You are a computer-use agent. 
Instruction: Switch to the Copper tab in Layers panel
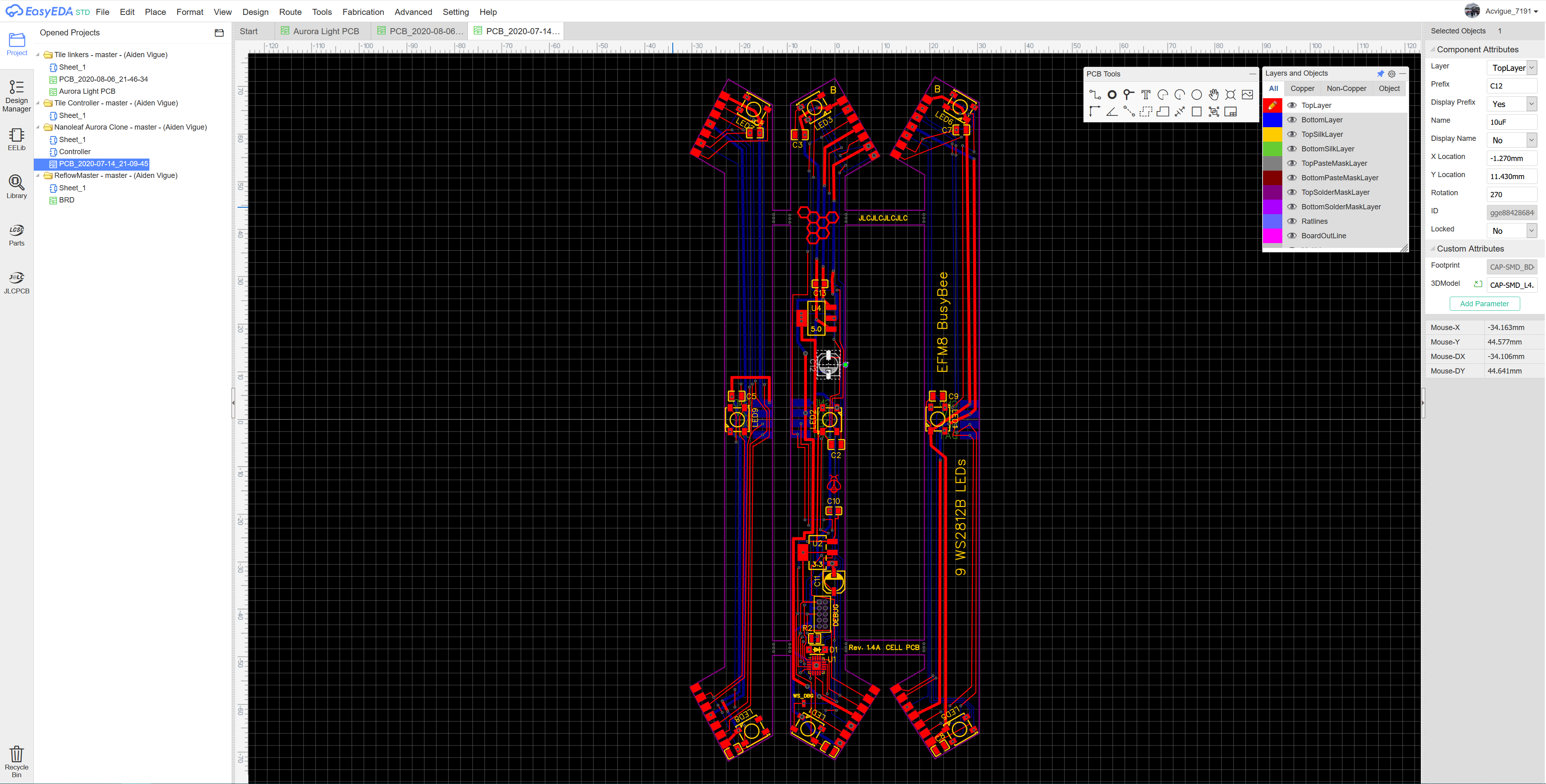click(1302, 88)
